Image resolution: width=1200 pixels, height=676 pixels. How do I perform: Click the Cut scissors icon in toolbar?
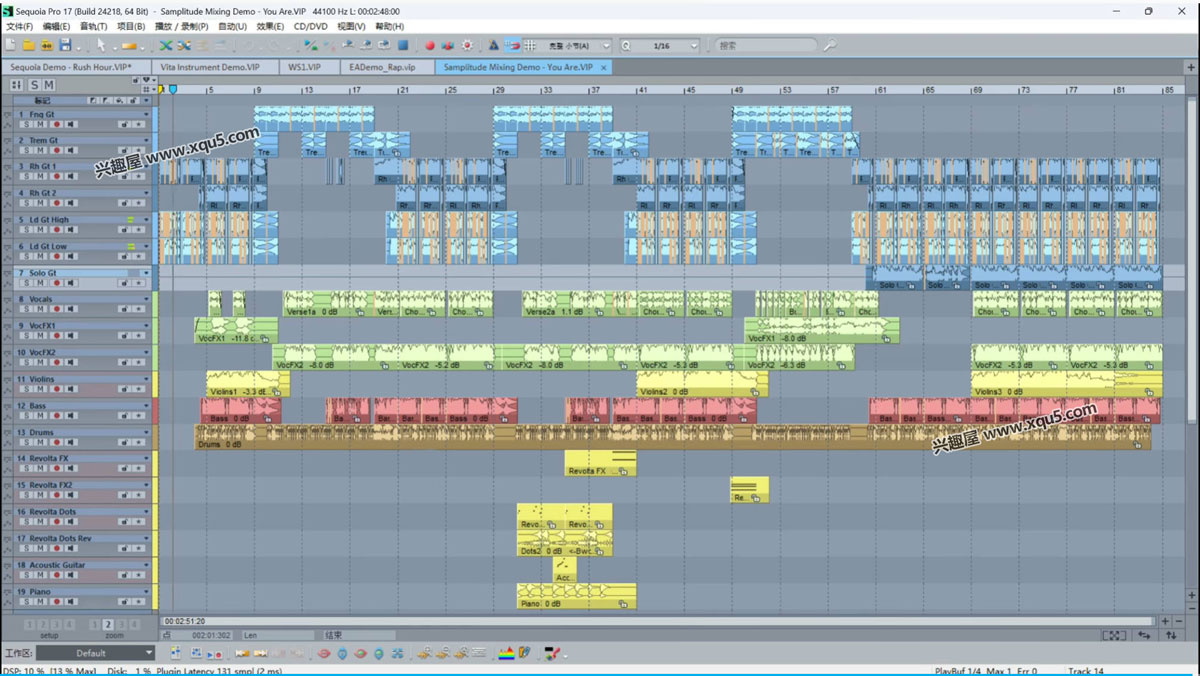pos(166,45)
